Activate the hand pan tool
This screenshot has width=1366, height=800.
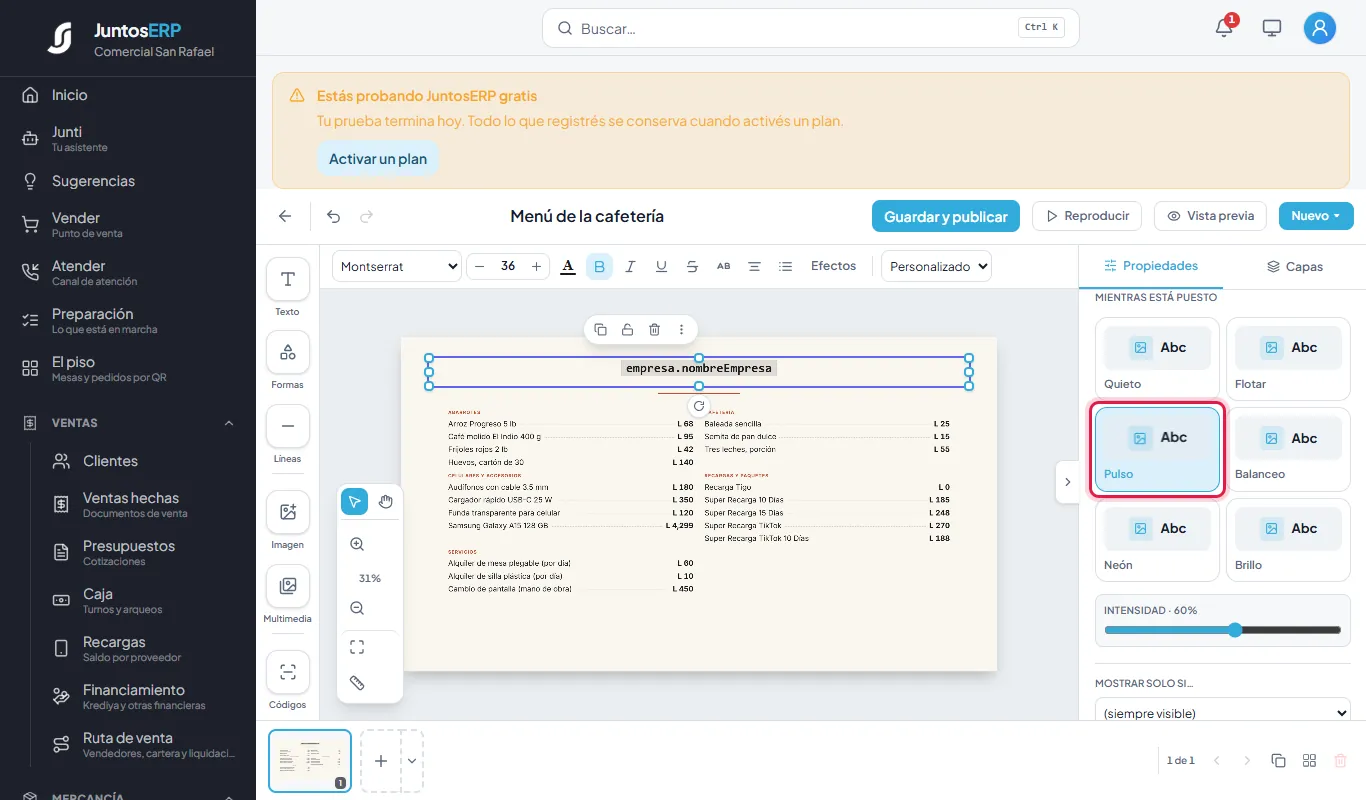click(x=386, y=501)
